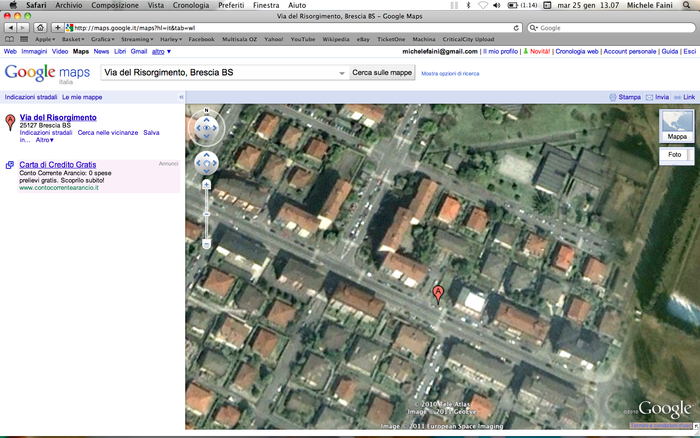
Task: Expand the 'altro' Google services dropdown
Action: tap(161, 51)
